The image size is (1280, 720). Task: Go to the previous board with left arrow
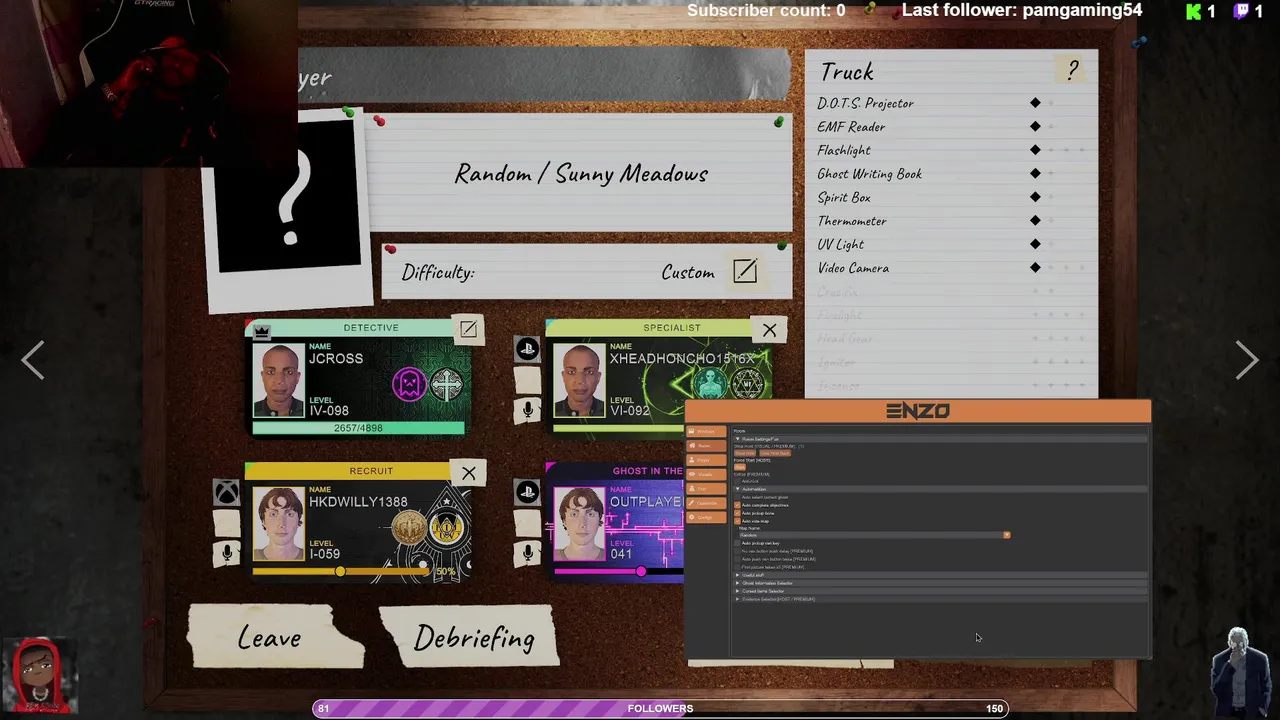click(33, 360)
